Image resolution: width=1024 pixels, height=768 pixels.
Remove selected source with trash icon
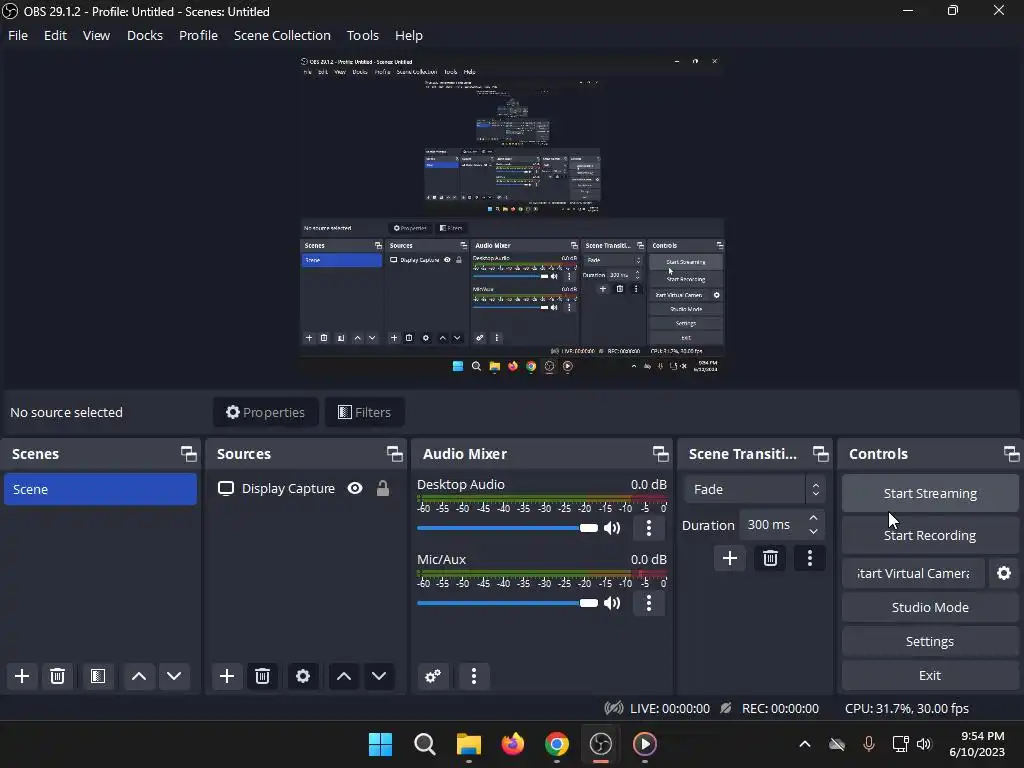[x=263, y=676]
